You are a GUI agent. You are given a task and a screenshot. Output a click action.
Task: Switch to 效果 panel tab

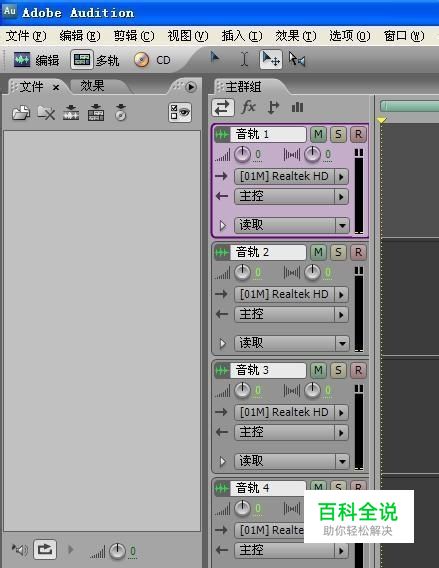pyautogui.click(x=92, y=86)
